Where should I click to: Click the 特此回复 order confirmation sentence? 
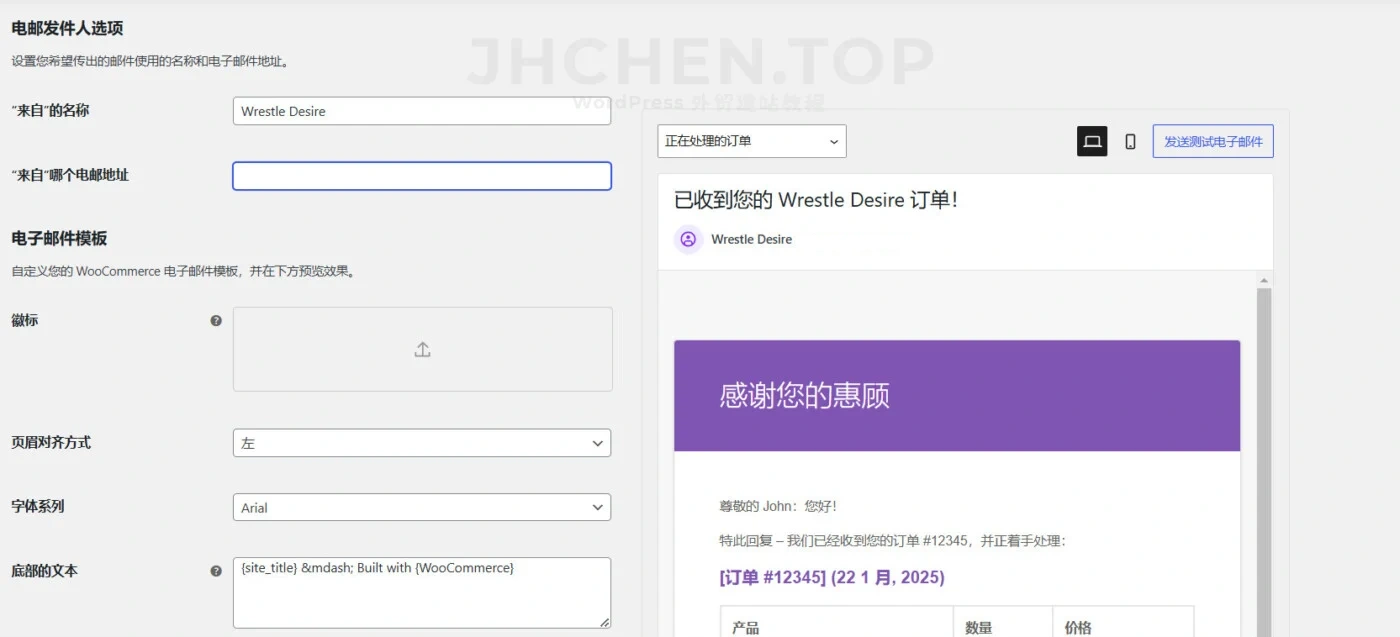click(x=893, y=541)
